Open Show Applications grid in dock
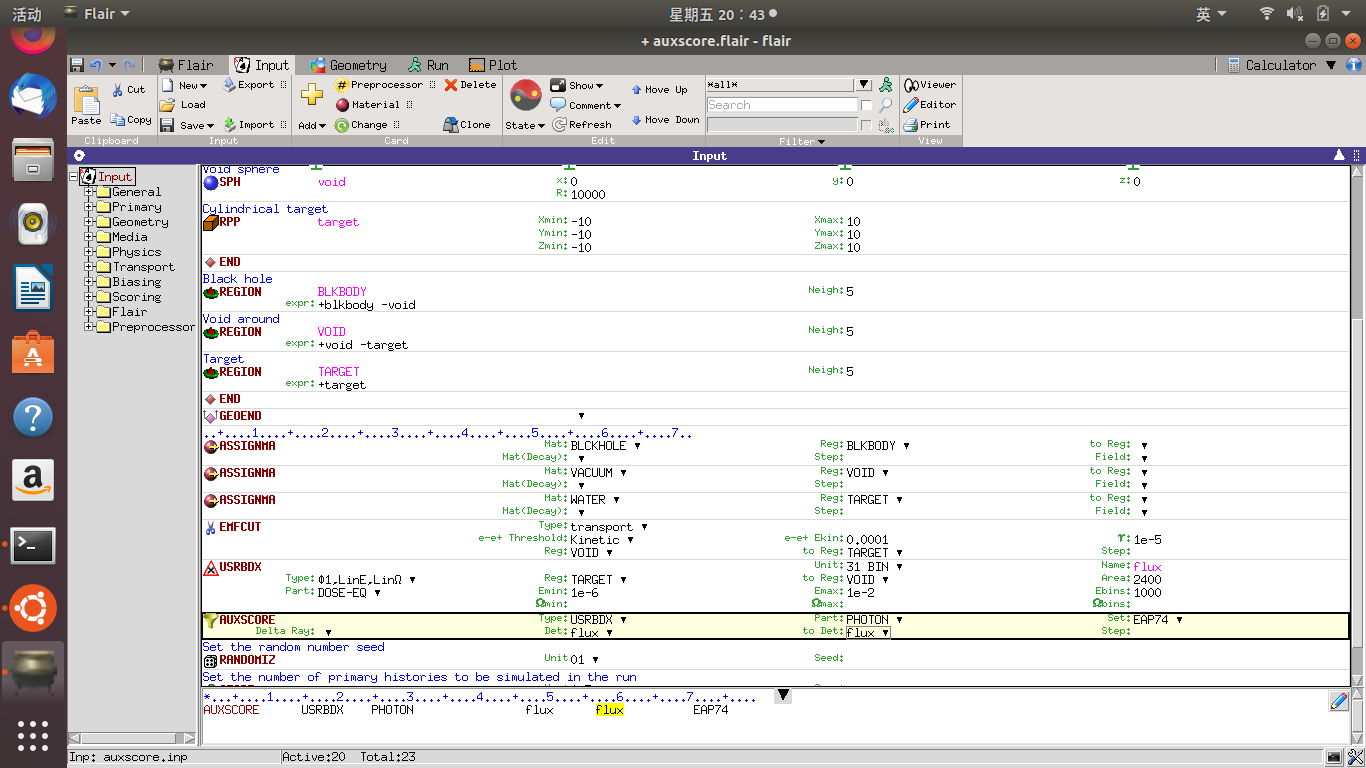Screen dimensions: 1366x768 click(x=33, y=735)
